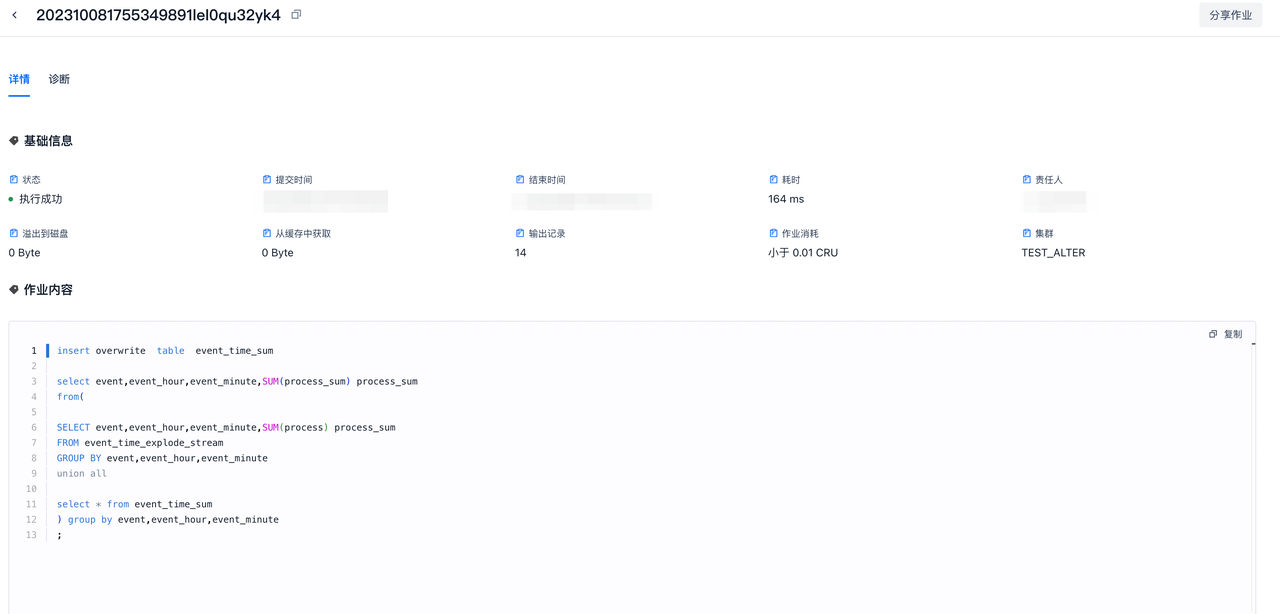Click the 集群 field icon
This screenshot has width=1280, height=614.
(1026, 233)
